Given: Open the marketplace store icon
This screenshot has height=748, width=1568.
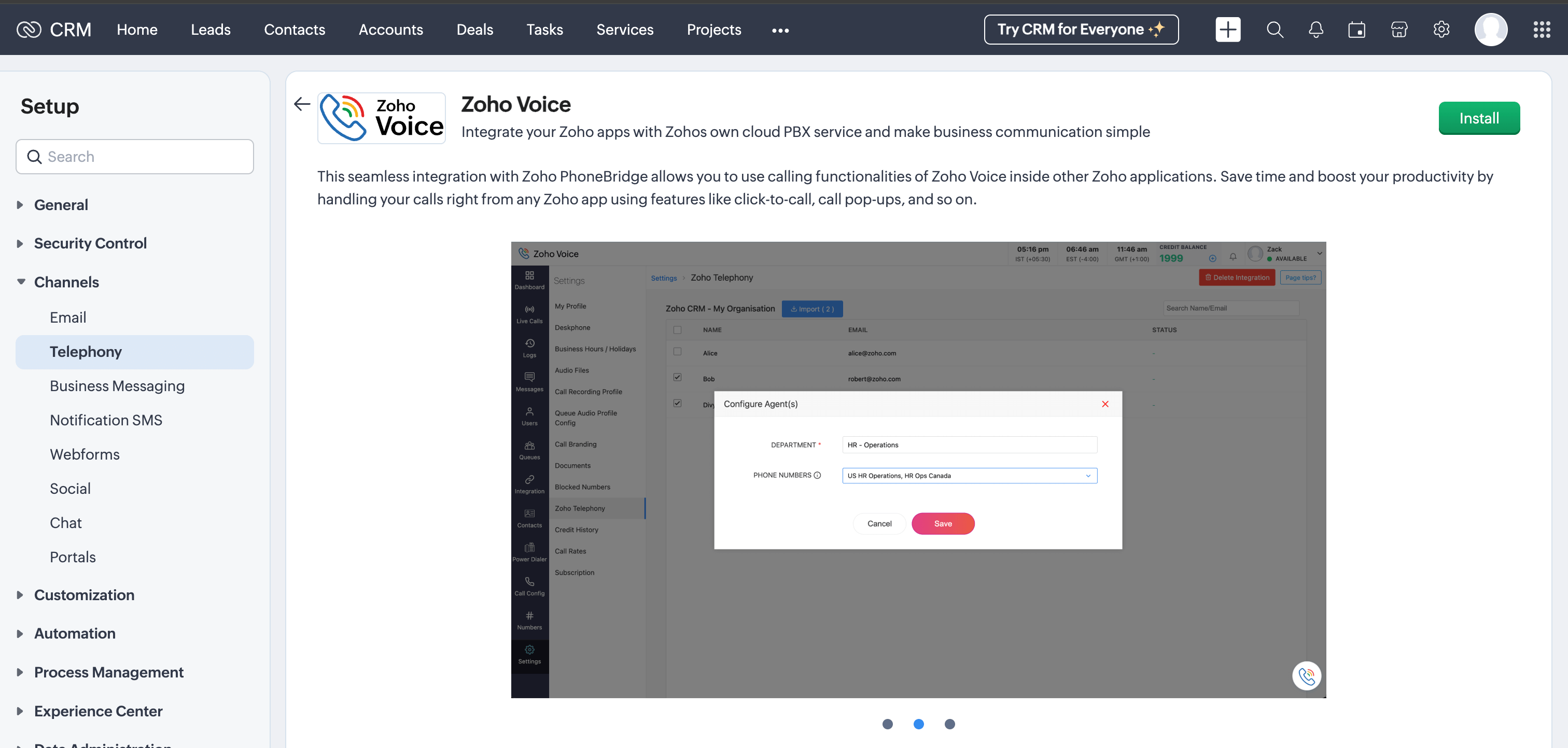Looking at the screenshot, I should (1399, 29).
